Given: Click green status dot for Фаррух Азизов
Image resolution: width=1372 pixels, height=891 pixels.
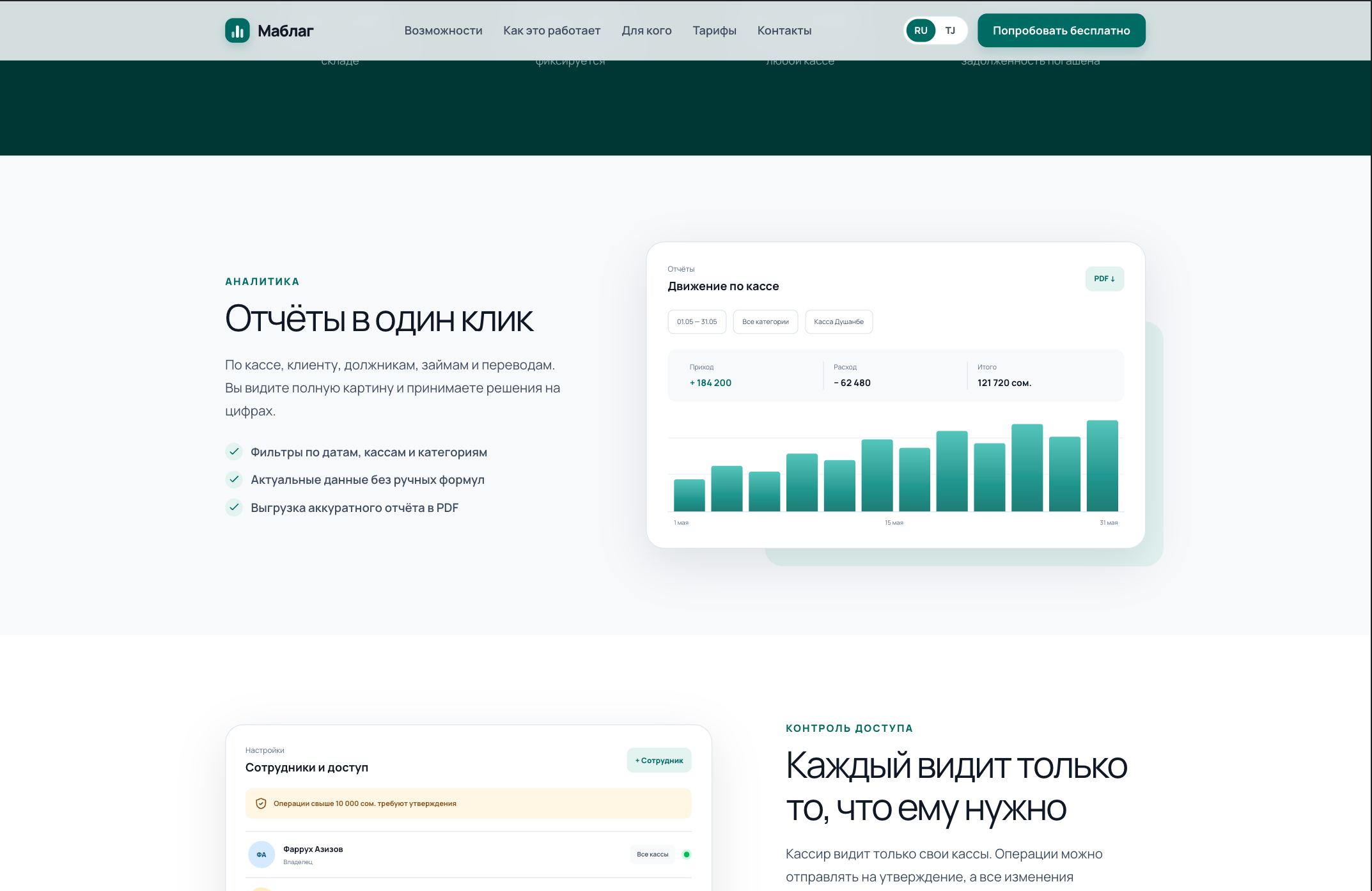Looking at the screenshot, I should (x=687, y=855).
